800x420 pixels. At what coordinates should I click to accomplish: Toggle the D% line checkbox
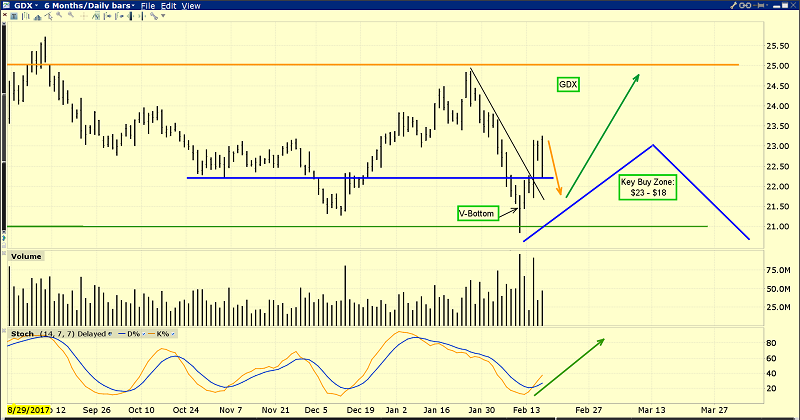click(x=143, y=334)
